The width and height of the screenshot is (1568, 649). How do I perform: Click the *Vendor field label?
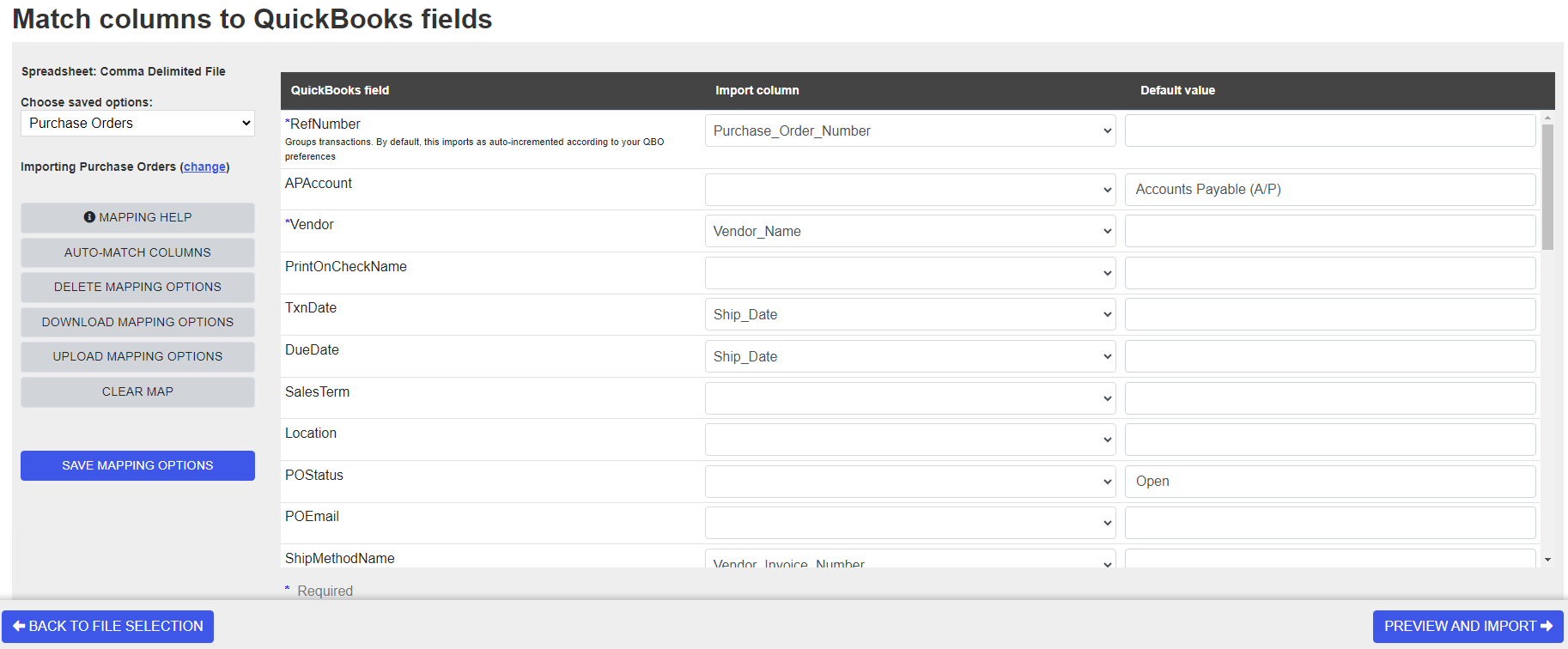click(x=309, y=224)
